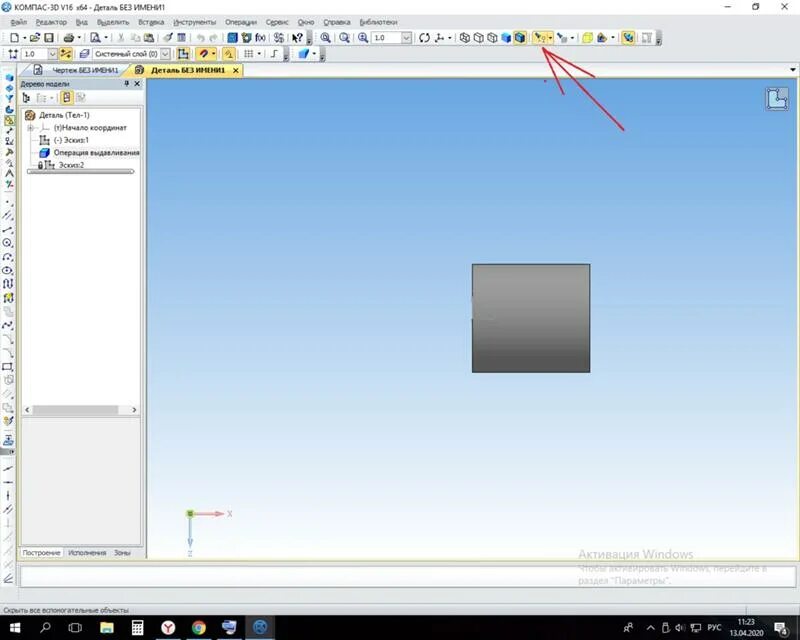Open print preview magnifier-page icon

point(95,38)
